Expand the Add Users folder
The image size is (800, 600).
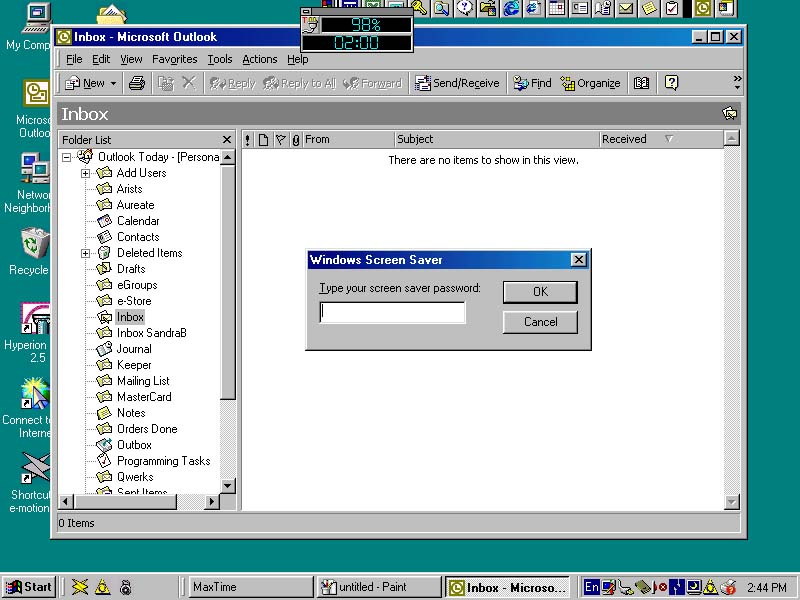pos(85,173)
